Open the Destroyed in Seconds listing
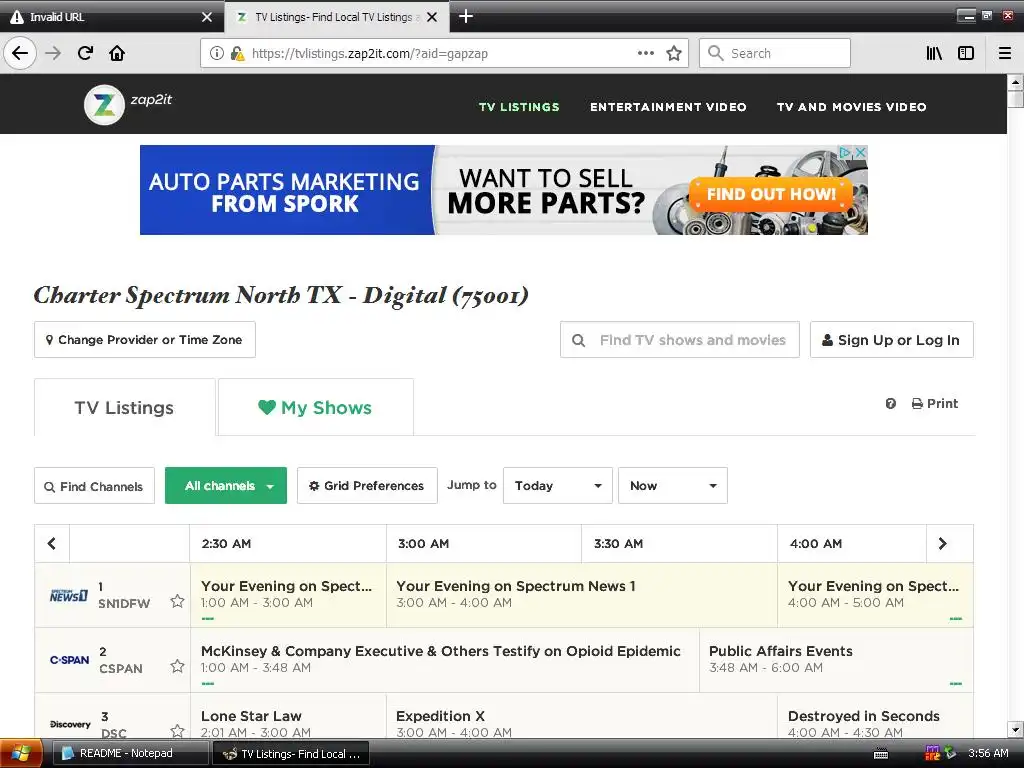 [x=875, y=716]
